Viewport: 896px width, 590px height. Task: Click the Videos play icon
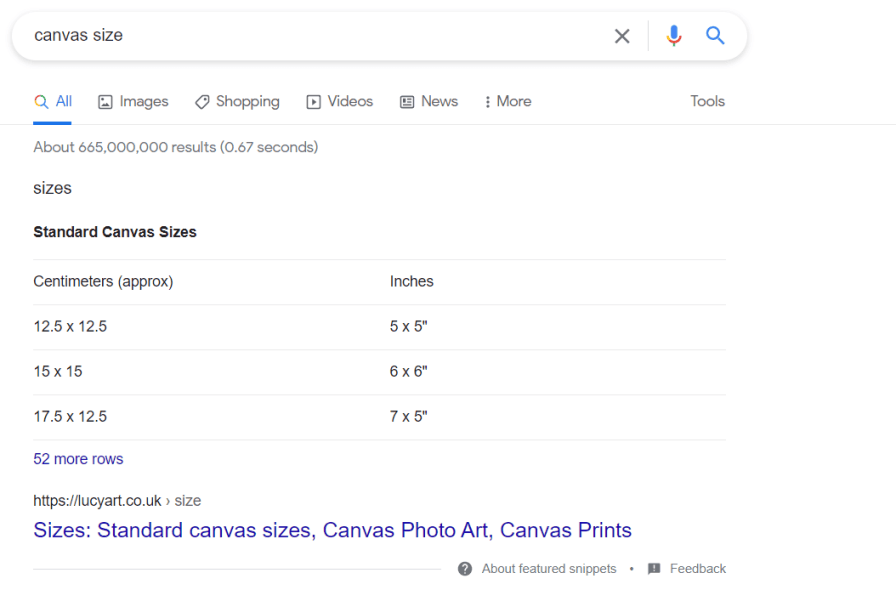coord(313,102)
